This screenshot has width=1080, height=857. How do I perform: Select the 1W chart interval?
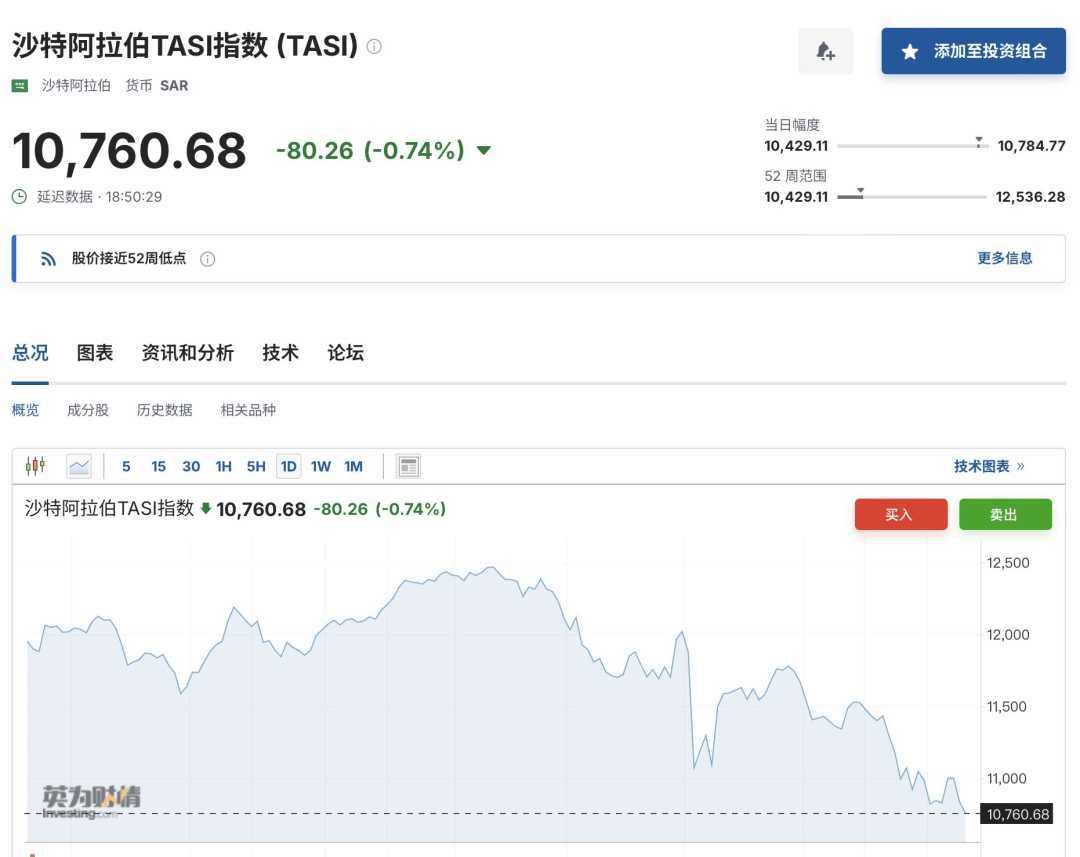(x=320, y=466)
